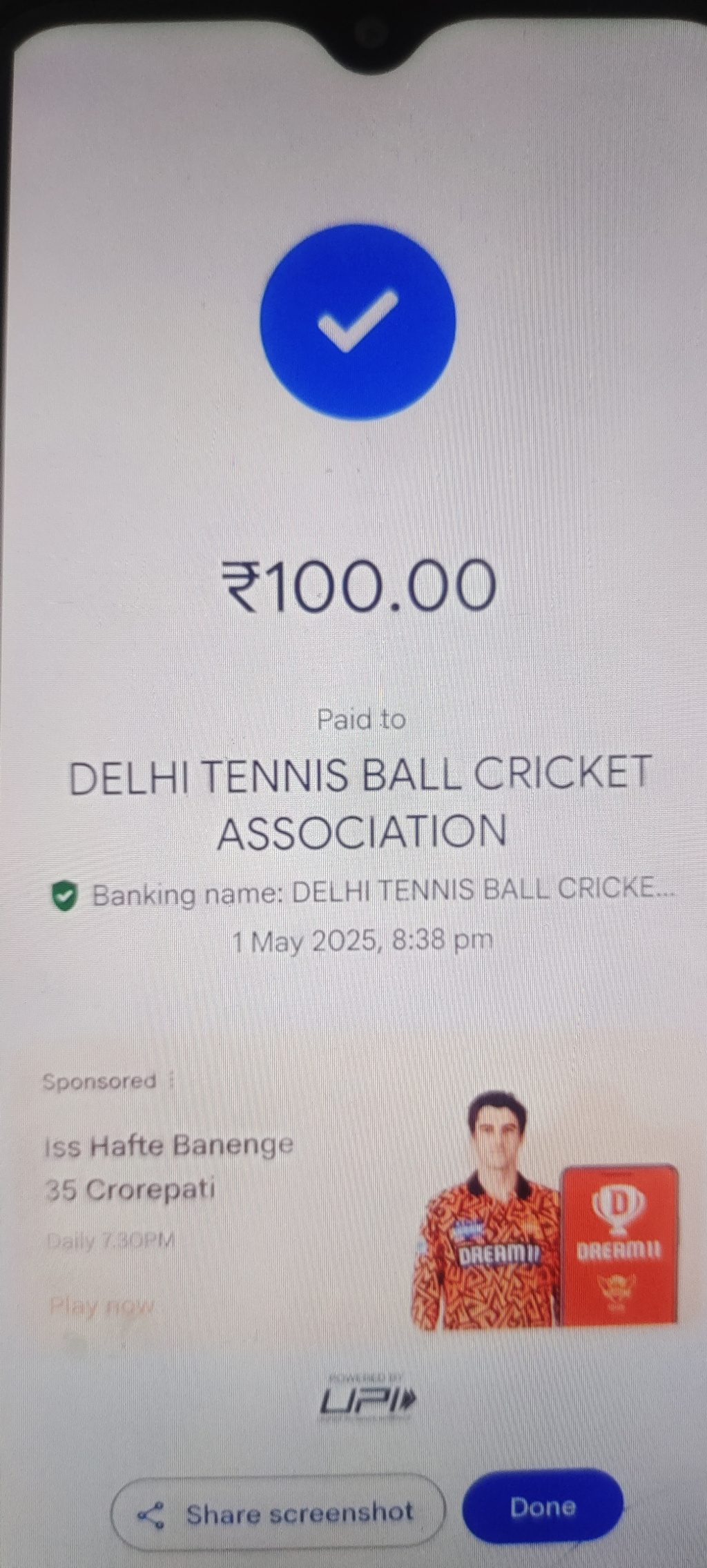Screen dimensions: 707x1568
Task: Open the Iss Hafte Banenge ad headline
Action: click(x=168, y=1146)
